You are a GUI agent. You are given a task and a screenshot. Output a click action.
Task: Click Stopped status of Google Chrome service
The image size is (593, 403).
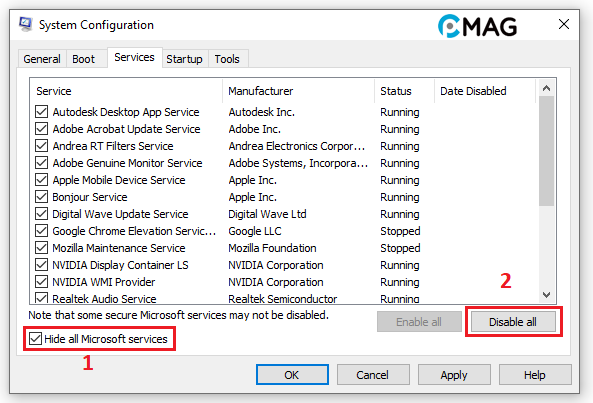(x=400, y=231)
